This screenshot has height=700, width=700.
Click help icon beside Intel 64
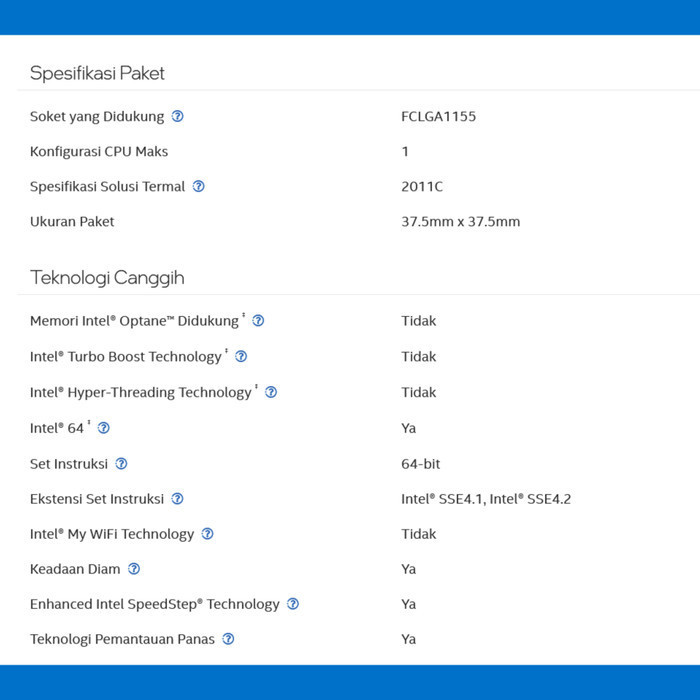(104, 428)
